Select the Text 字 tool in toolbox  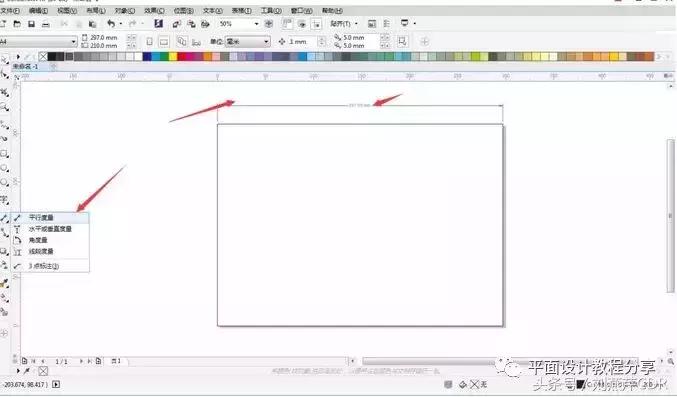pyautogui.click(x=4, y=200)
